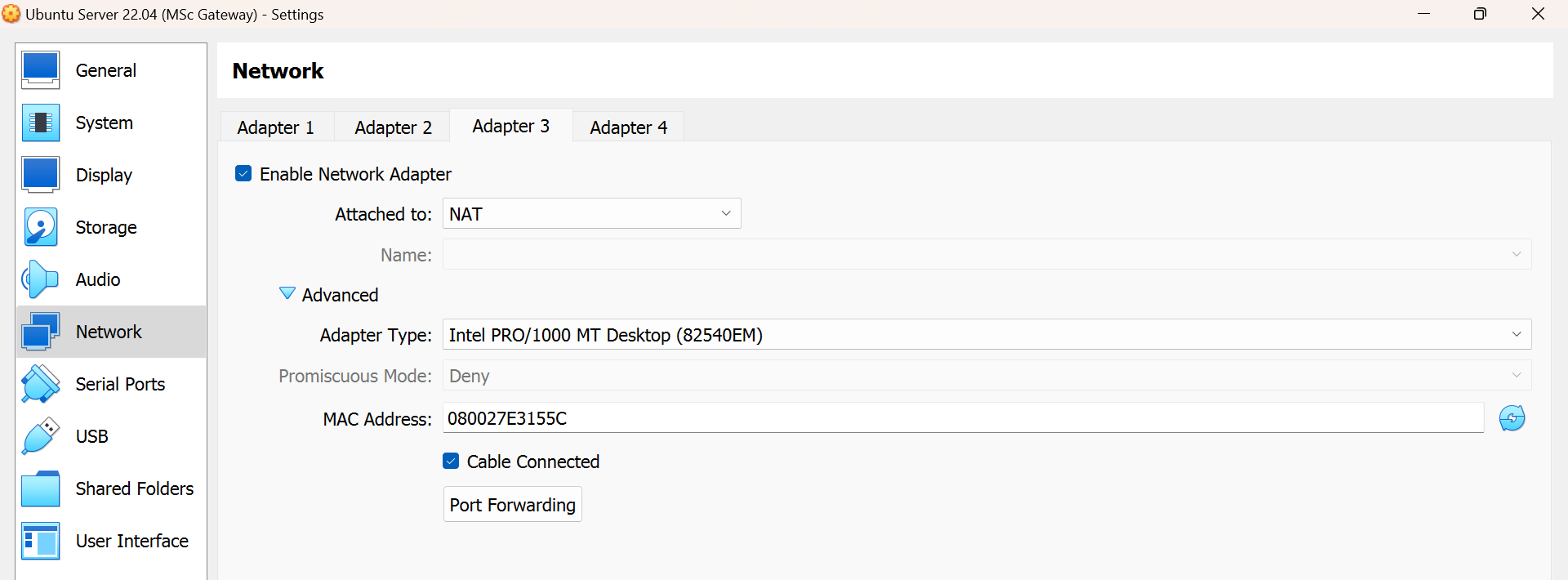
Task: Generate a new random MAC address
Action: [x=1512, y=418]
